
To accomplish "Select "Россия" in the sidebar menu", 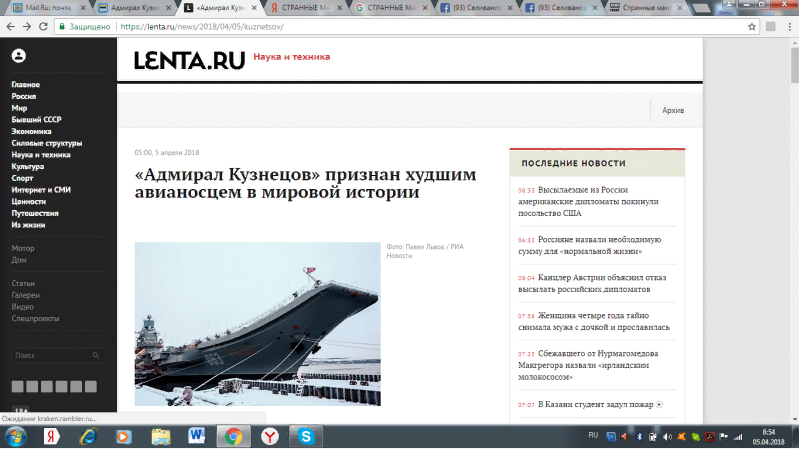I will (x=24, y=96).
